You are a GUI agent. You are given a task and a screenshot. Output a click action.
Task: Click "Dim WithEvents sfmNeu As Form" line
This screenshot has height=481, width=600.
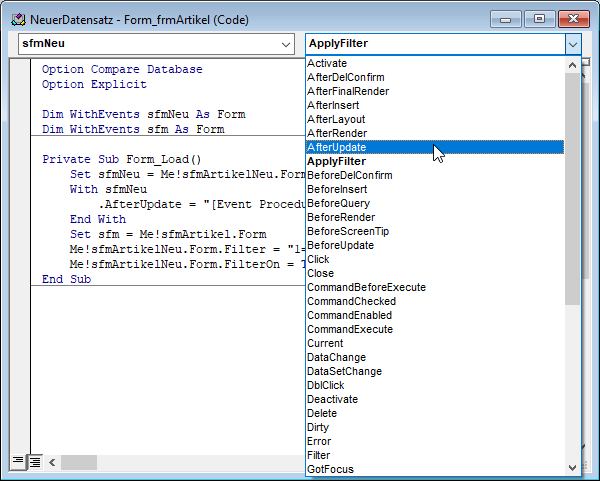coord(143,114)
